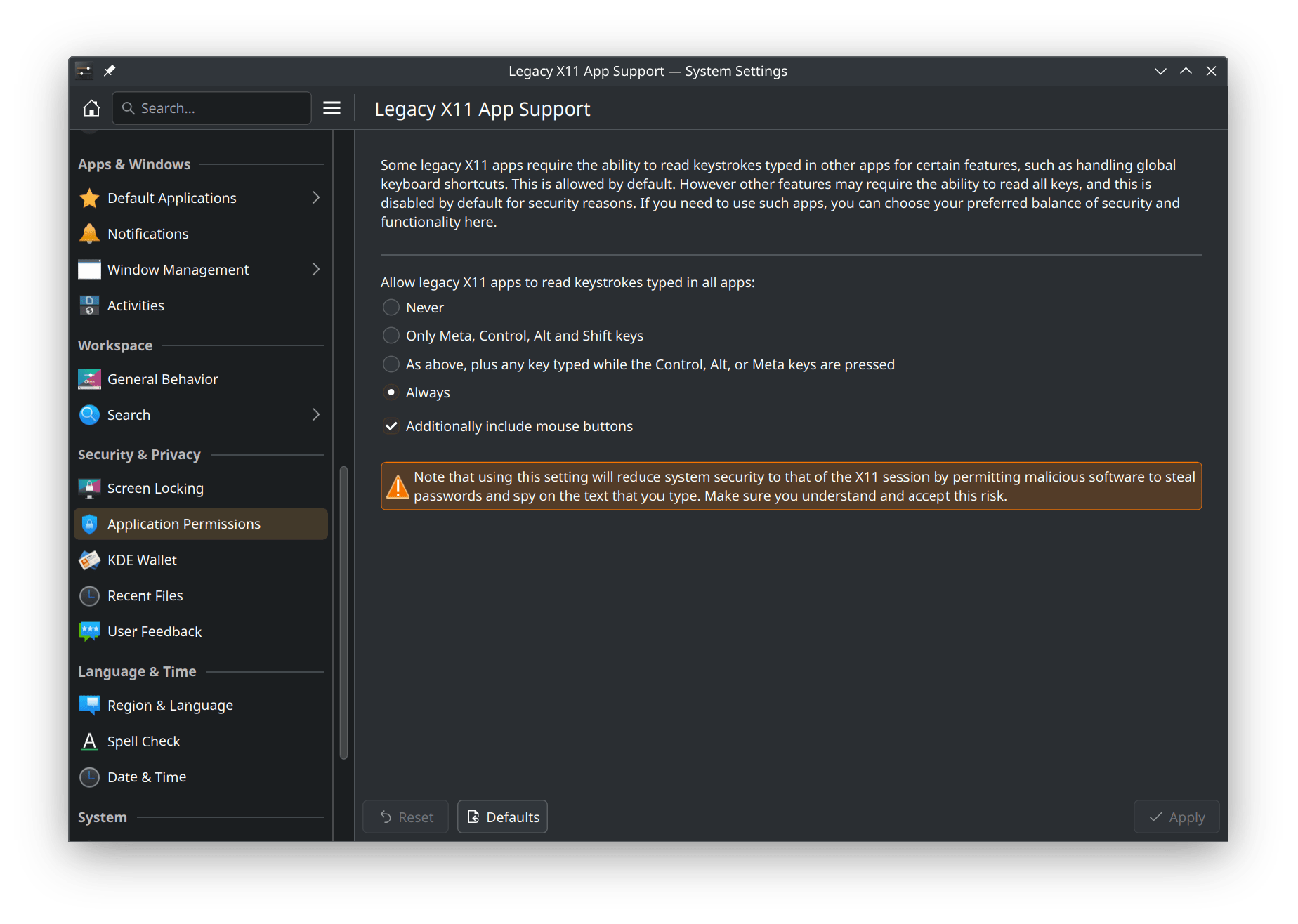The width and height of the screenshot is (1298, 924).
Task: Click the 'Legacy X11 App Support' page heading
Action: coord(482,109)
